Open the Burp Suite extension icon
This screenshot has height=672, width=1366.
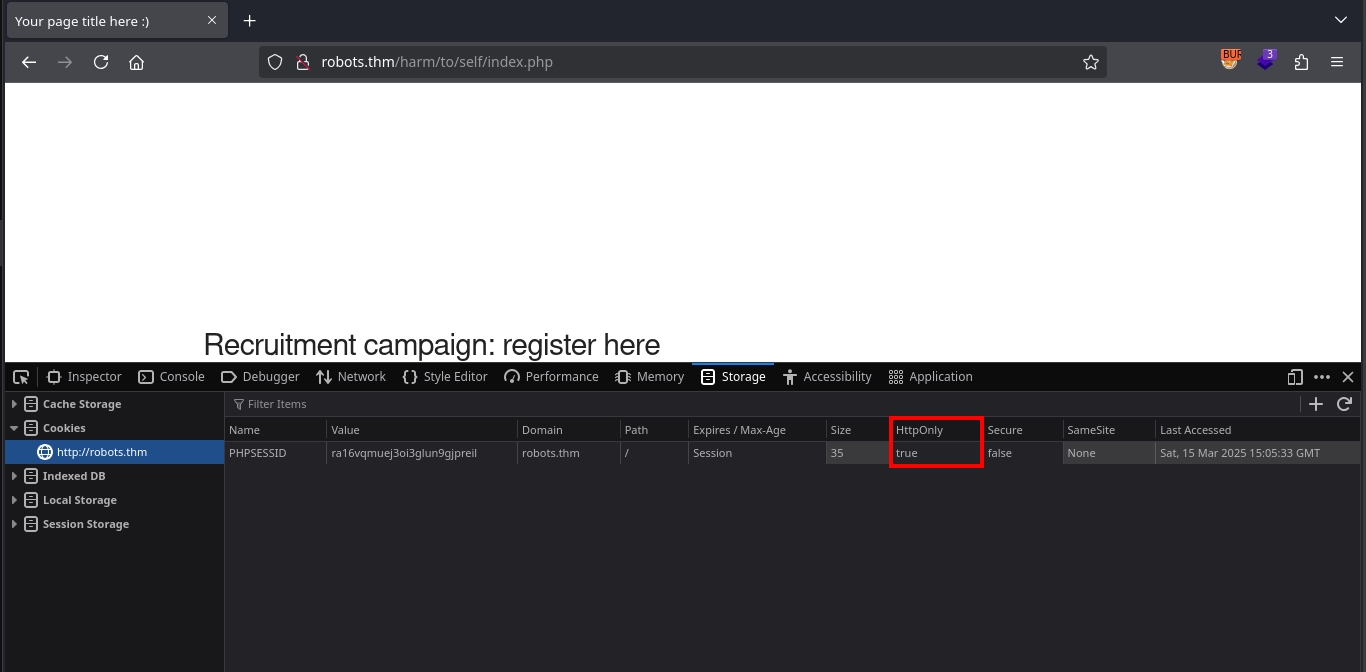(1229, 61)
